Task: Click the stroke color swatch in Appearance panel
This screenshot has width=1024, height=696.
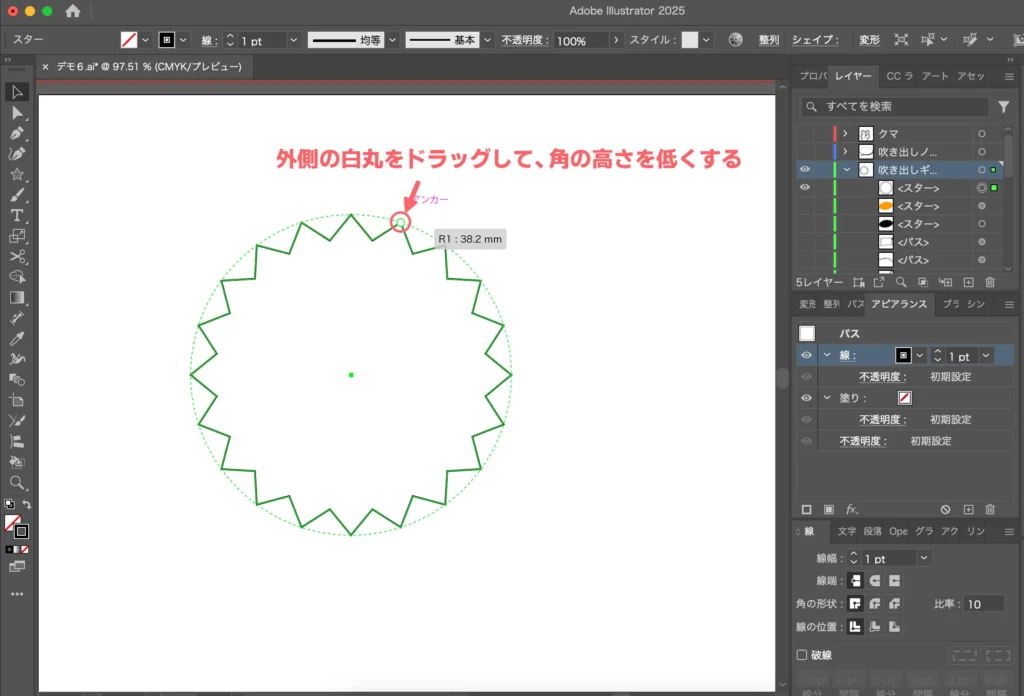Action: [905, 355]
